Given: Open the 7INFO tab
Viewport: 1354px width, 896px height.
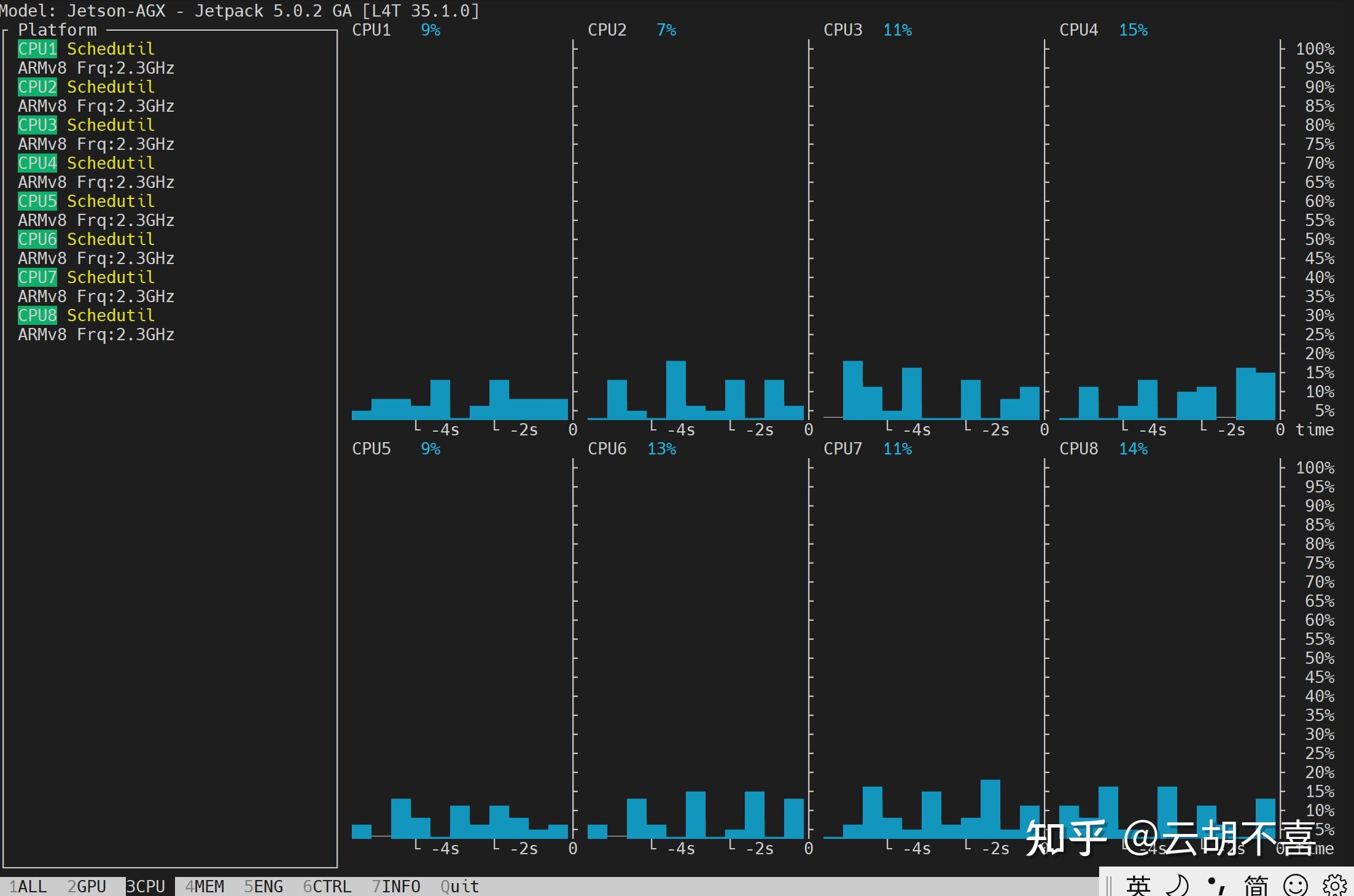Looking at the screenshot, I should 396,886.
